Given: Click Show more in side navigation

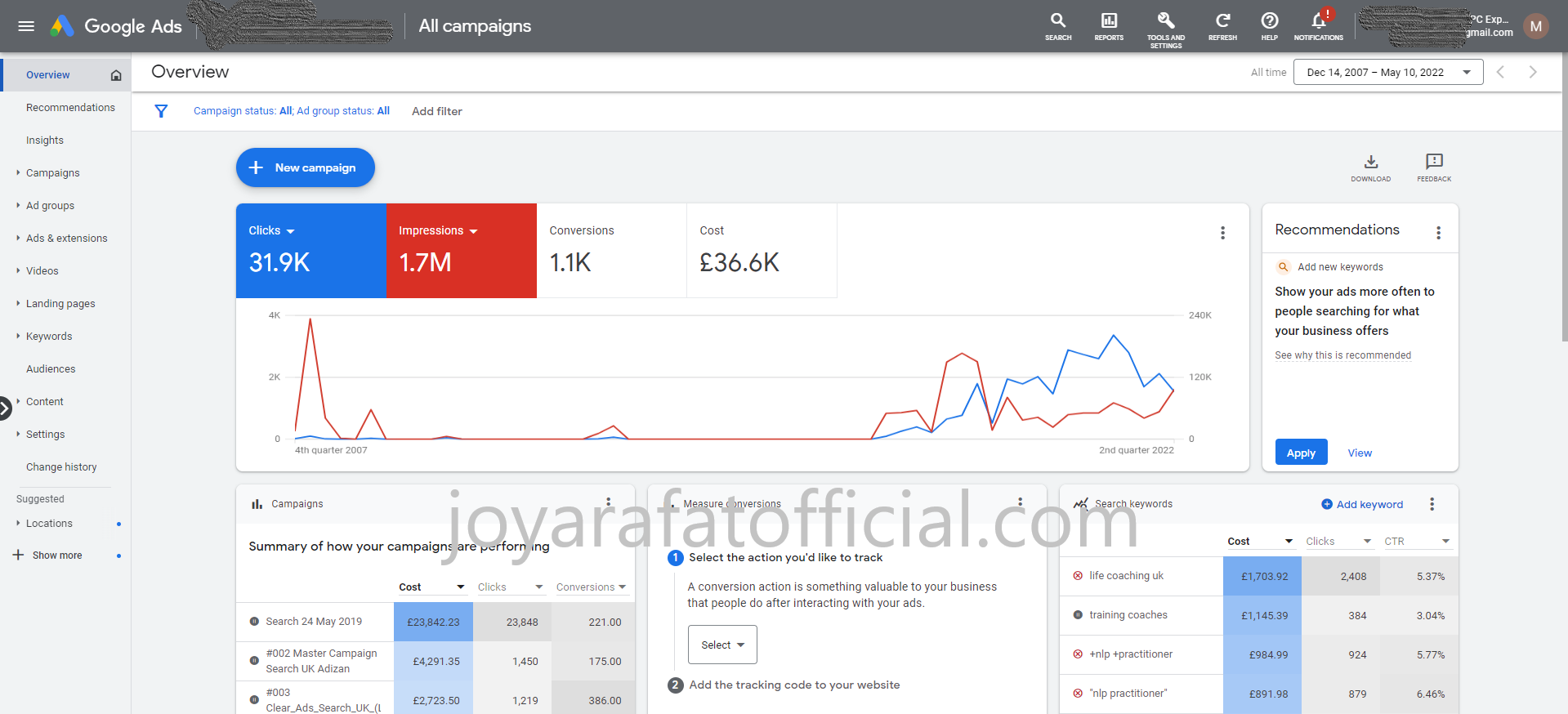Looking at the screenshot, I should [x=57, y=556].
